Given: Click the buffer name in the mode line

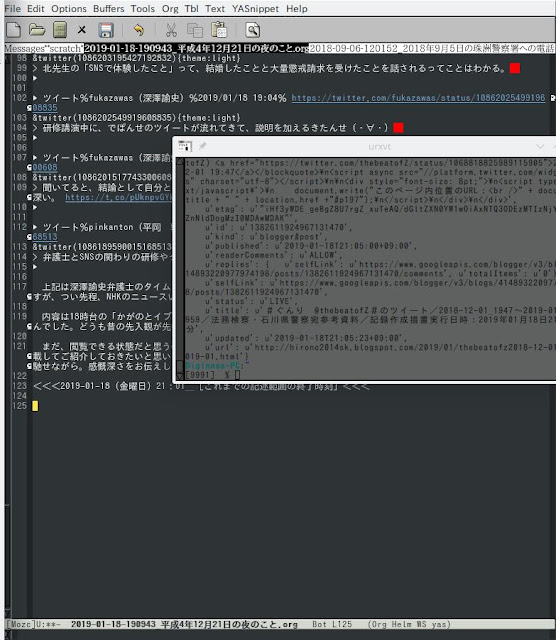Looking at the screenshot, I should point(184,624).
